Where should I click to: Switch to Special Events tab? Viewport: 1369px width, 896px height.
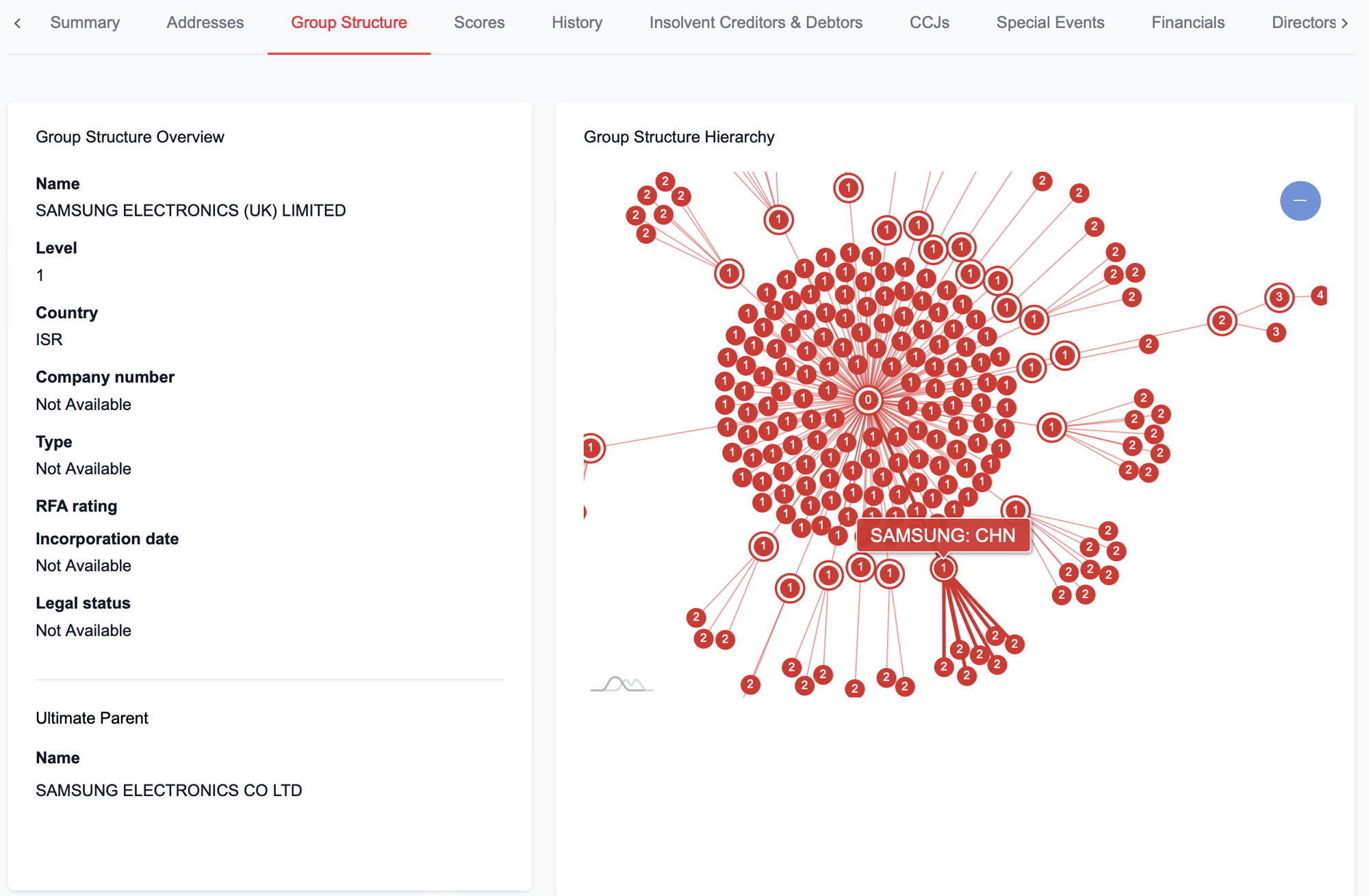(1050, 23)
